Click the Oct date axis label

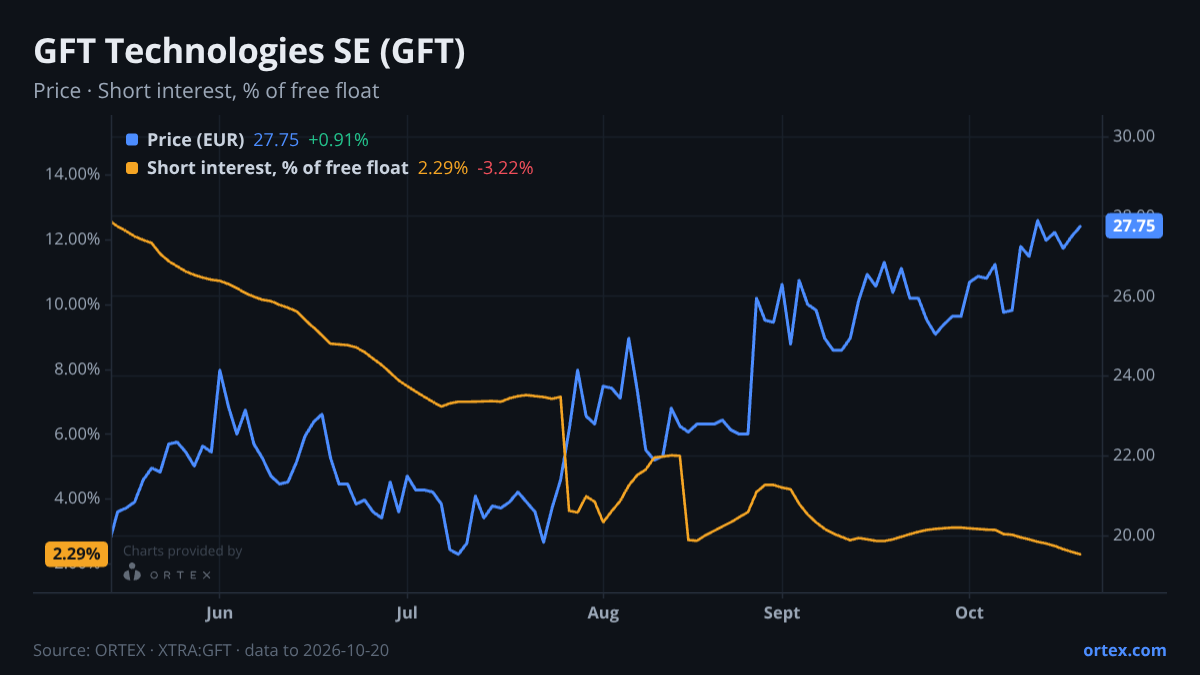(x=969, y=613)
